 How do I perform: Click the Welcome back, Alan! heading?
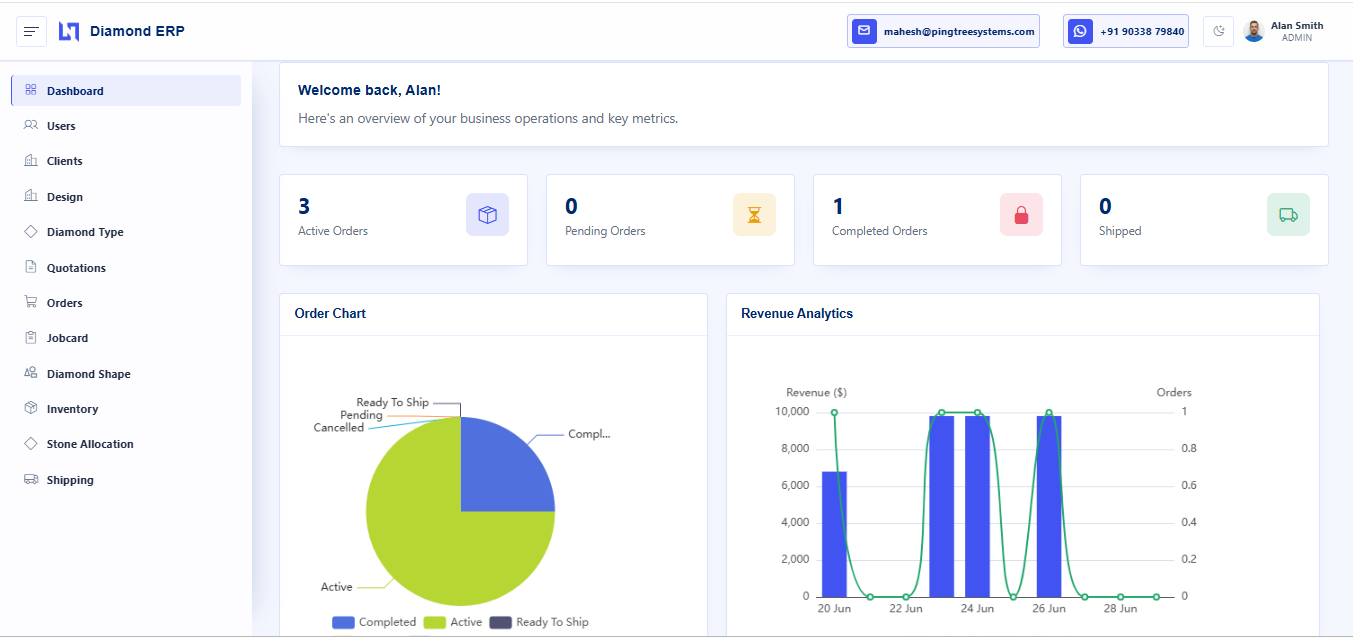(369, 90)
